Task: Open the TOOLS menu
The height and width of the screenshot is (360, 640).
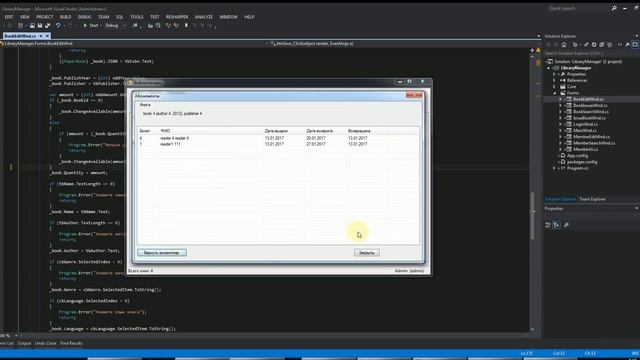Action: (x=137, y=17)
